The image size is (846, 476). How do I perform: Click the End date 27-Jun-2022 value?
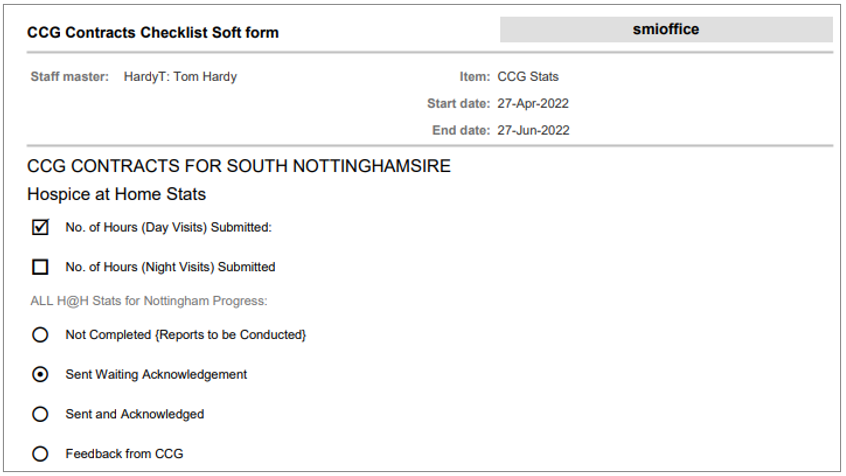533,130
